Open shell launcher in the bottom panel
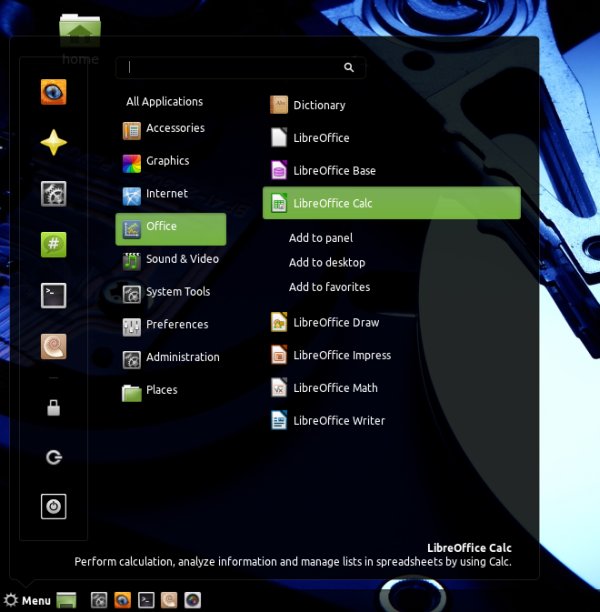The image size is (600, 612). [x=169, y=600]
